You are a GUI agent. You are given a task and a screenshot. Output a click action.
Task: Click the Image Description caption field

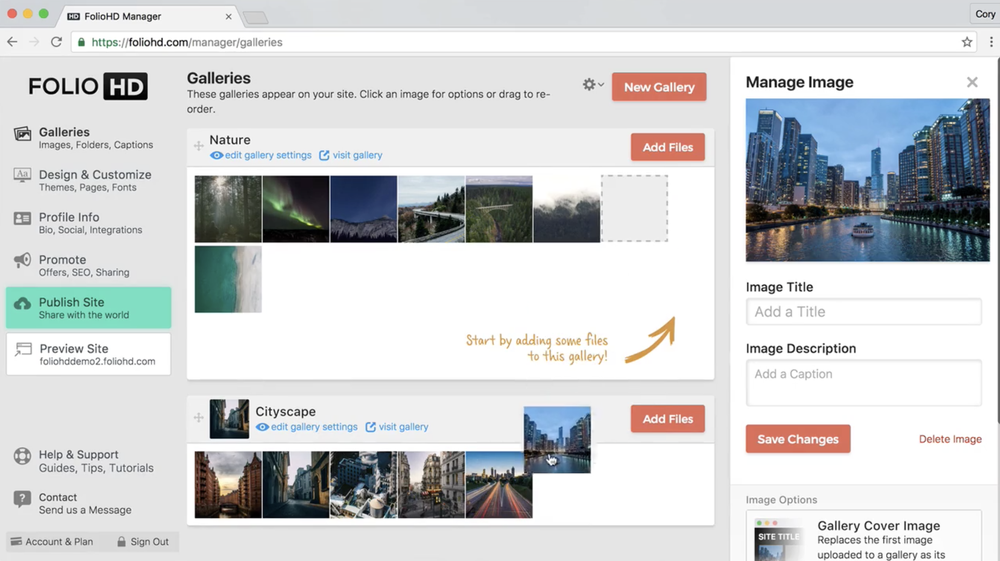coord(864,382)
